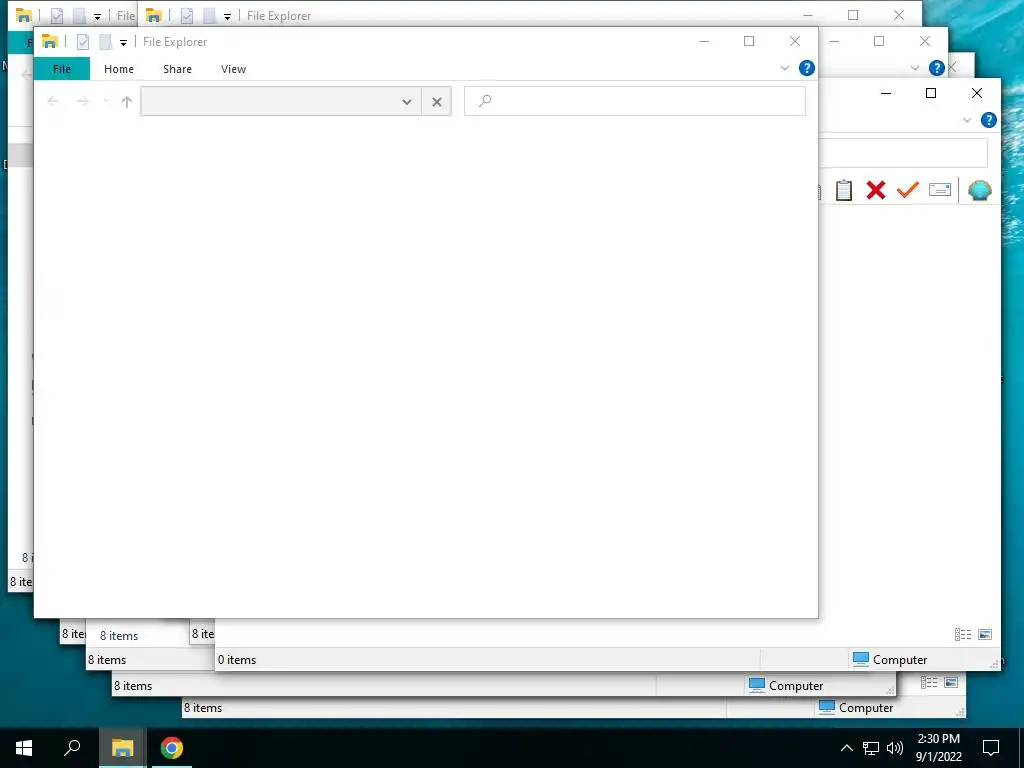Click the Computer label in the 0 items status bar
Screen dimensions: 1024x768
tap(900, 660)
